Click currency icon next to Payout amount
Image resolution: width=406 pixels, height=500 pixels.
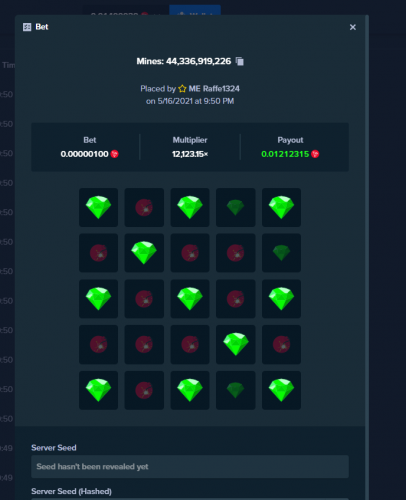click(x=315, y=154)
